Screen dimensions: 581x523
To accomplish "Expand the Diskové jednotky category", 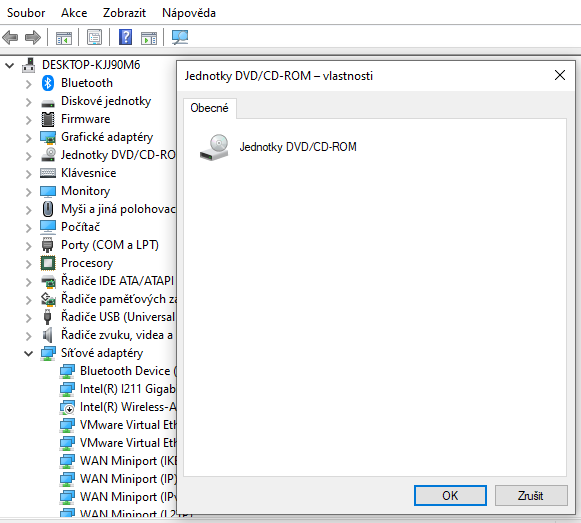I will pos(29,102).
